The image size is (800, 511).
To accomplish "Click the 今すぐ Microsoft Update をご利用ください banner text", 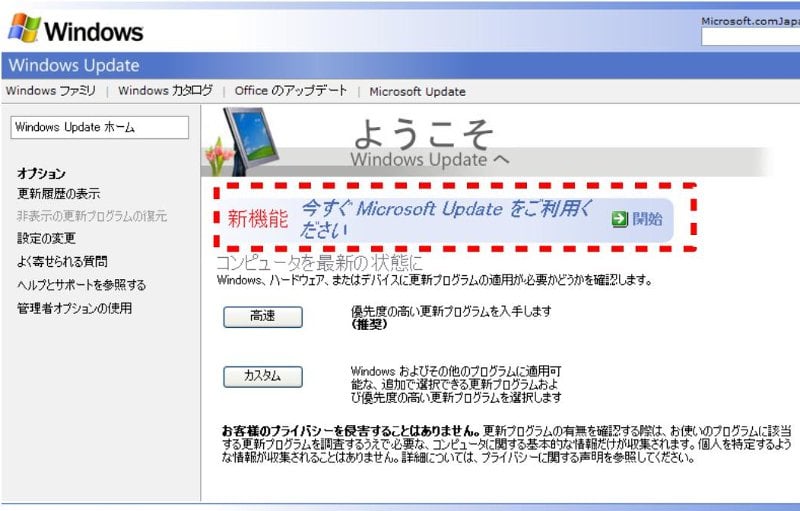I will click(447, 218).
